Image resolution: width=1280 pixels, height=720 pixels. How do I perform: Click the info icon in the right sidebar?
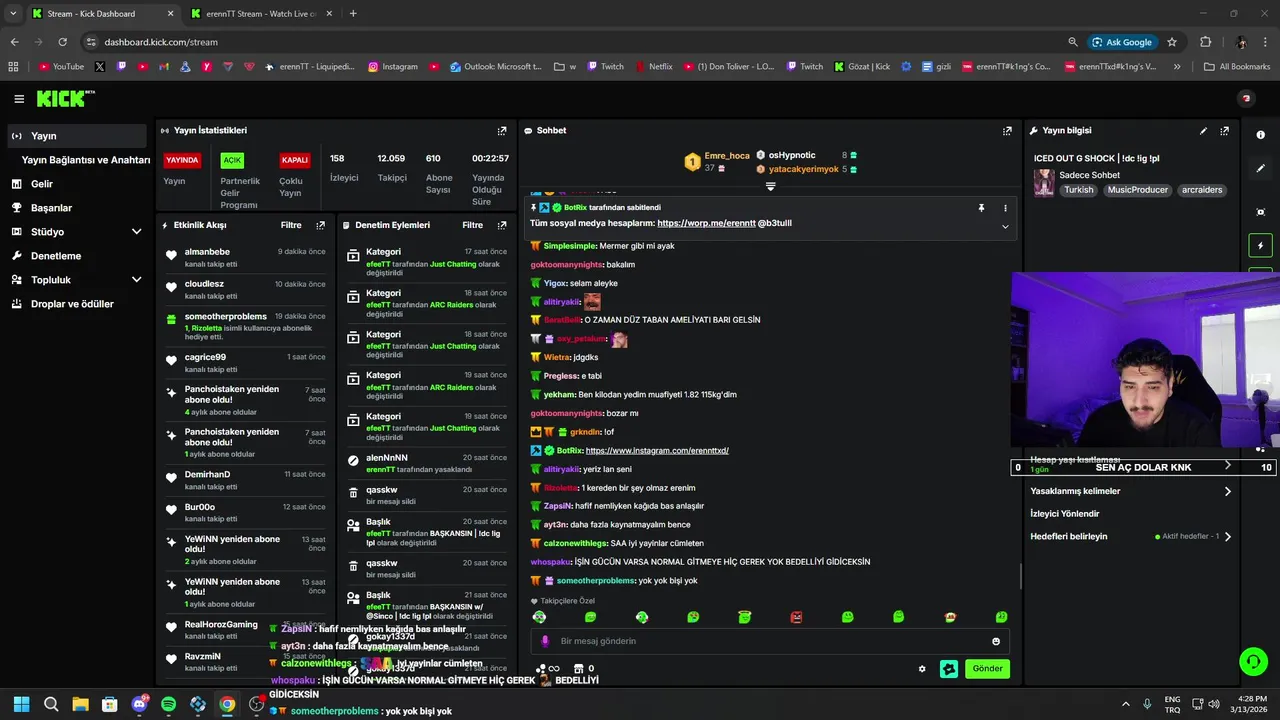(1260, 135)
